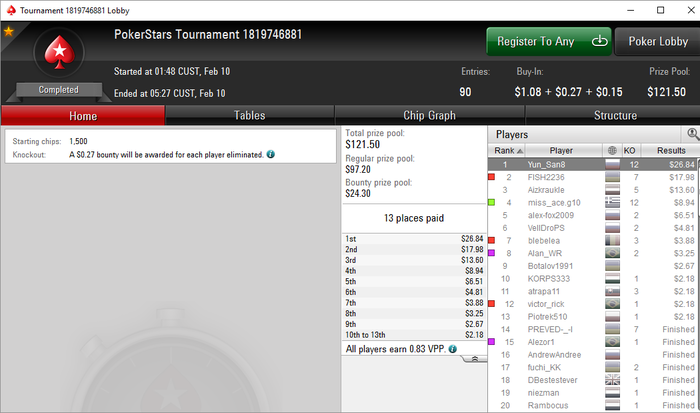The image size is (700, 413).
Task: Click the red note marker beside FISH2236
Action: (492, 177)
